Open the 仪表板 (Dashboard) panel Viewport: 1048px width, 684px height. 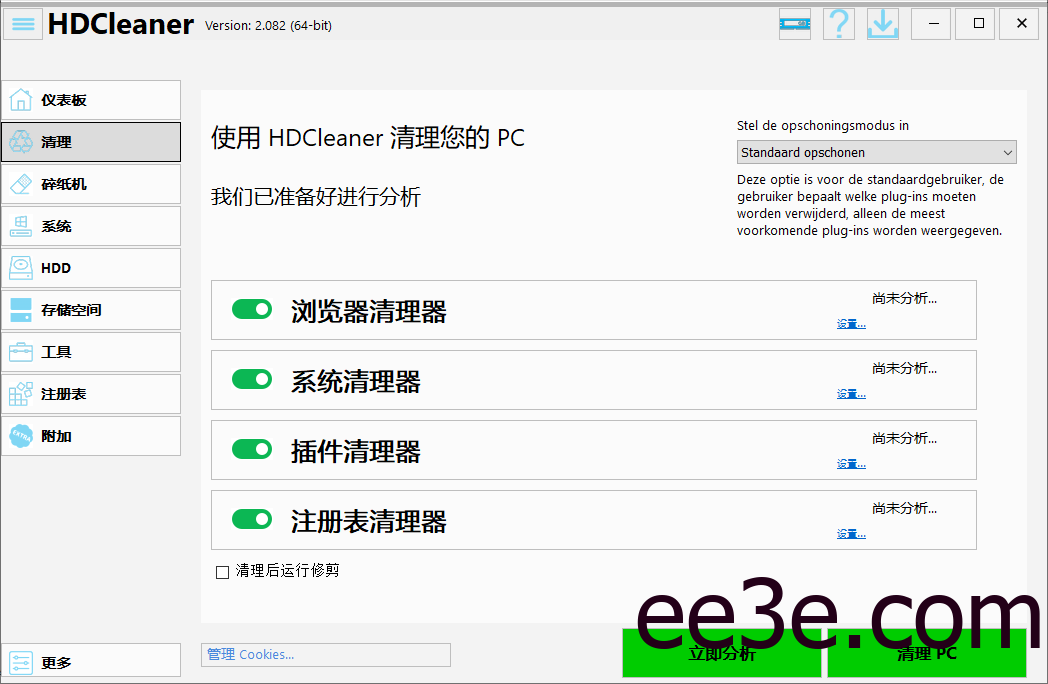90,99
